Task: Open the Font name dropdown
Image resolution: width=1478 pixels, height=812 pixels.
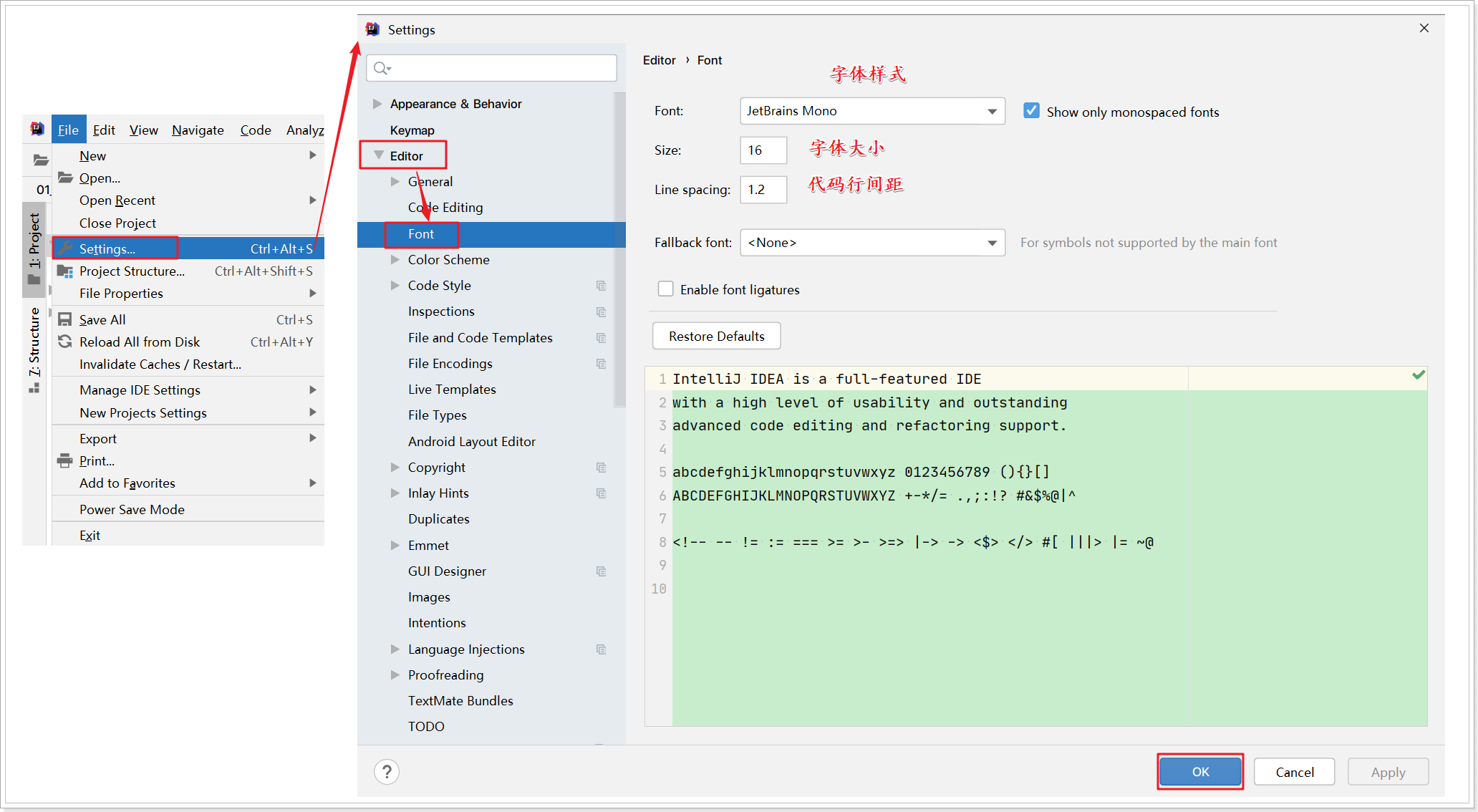Action: [x=992, y=111]
